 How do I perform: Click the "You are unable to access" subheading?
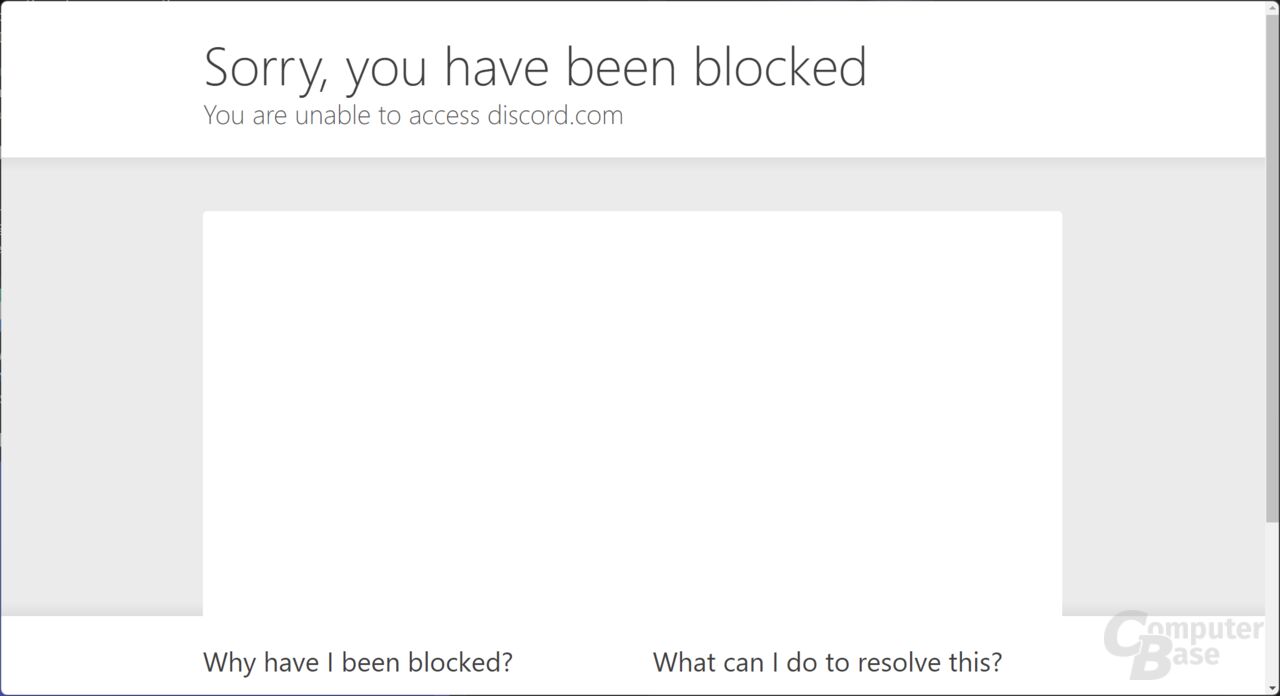(343, 115)
